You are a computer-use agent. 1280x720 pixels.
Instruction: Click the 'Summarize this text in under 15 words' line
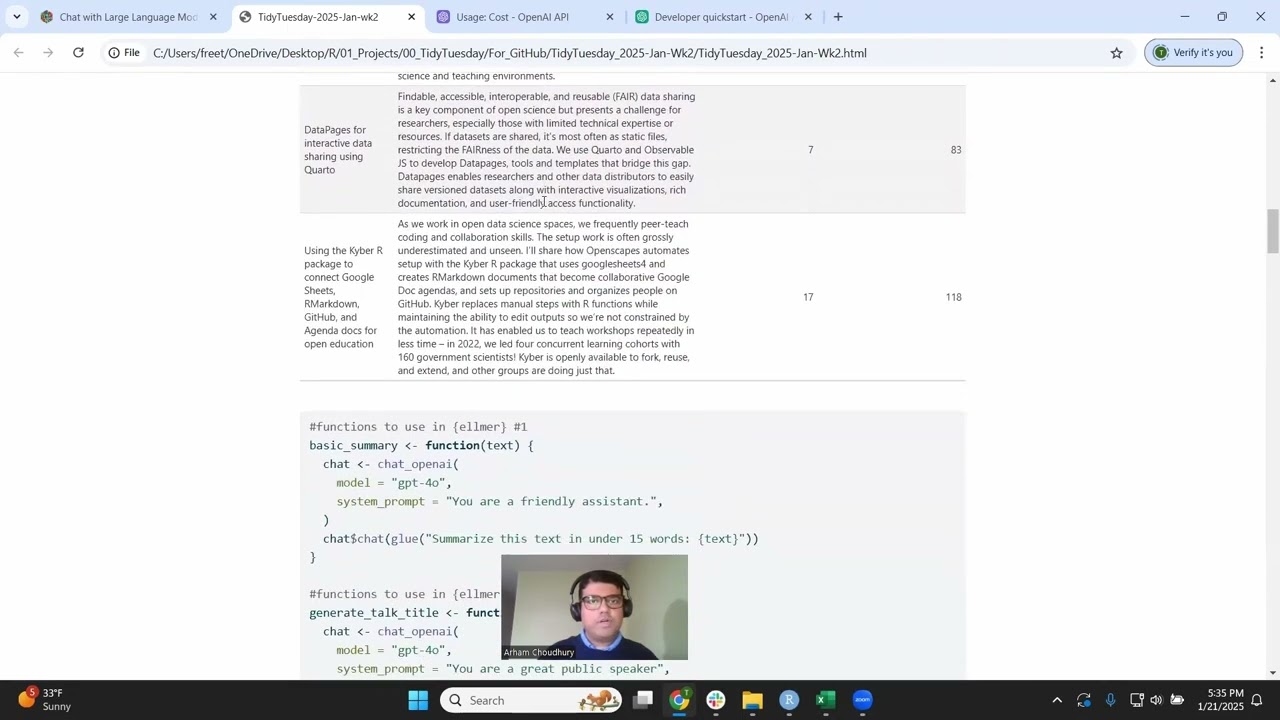pyautogui.click(x=540, y=539)
